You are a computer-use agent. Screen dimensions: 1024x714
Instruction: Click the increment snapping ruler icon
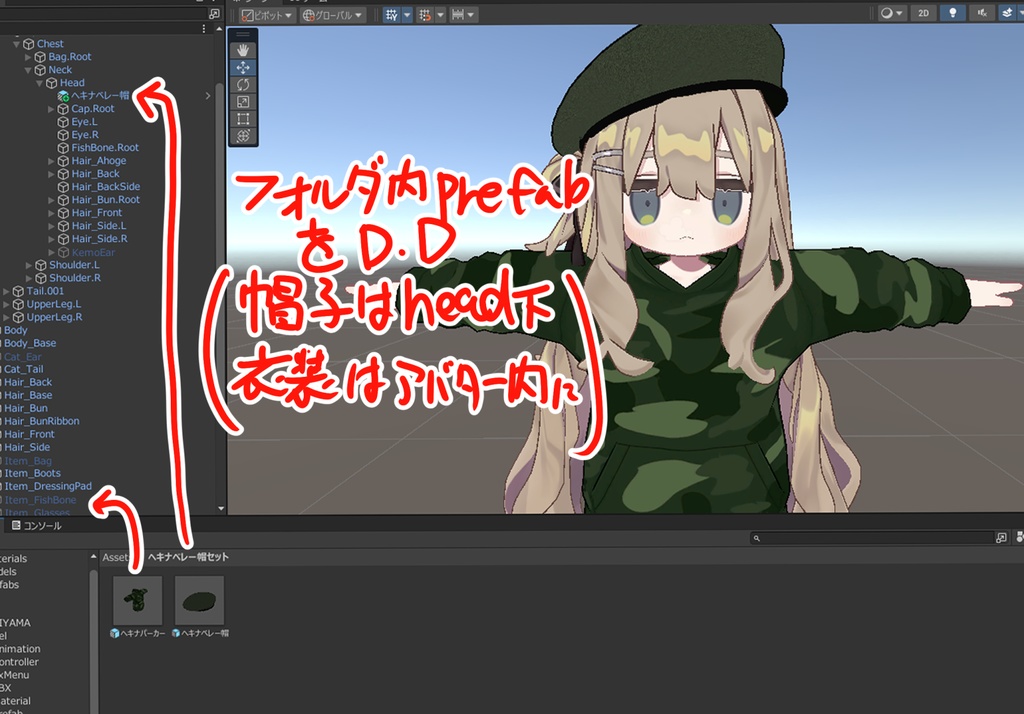click(x=458, y=14)
